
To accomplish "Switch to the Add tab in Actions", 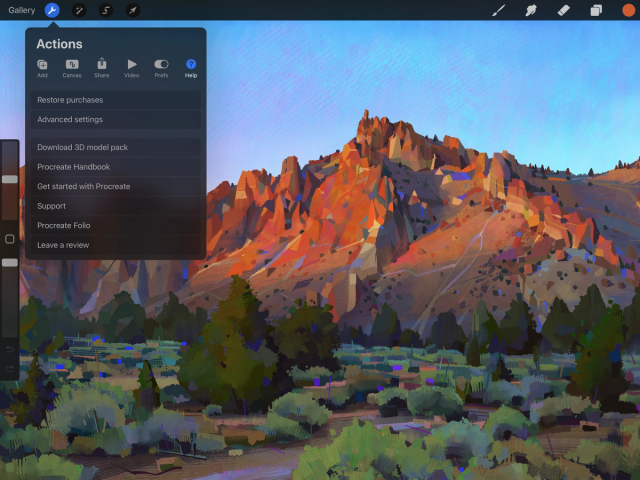I will 42,68.
